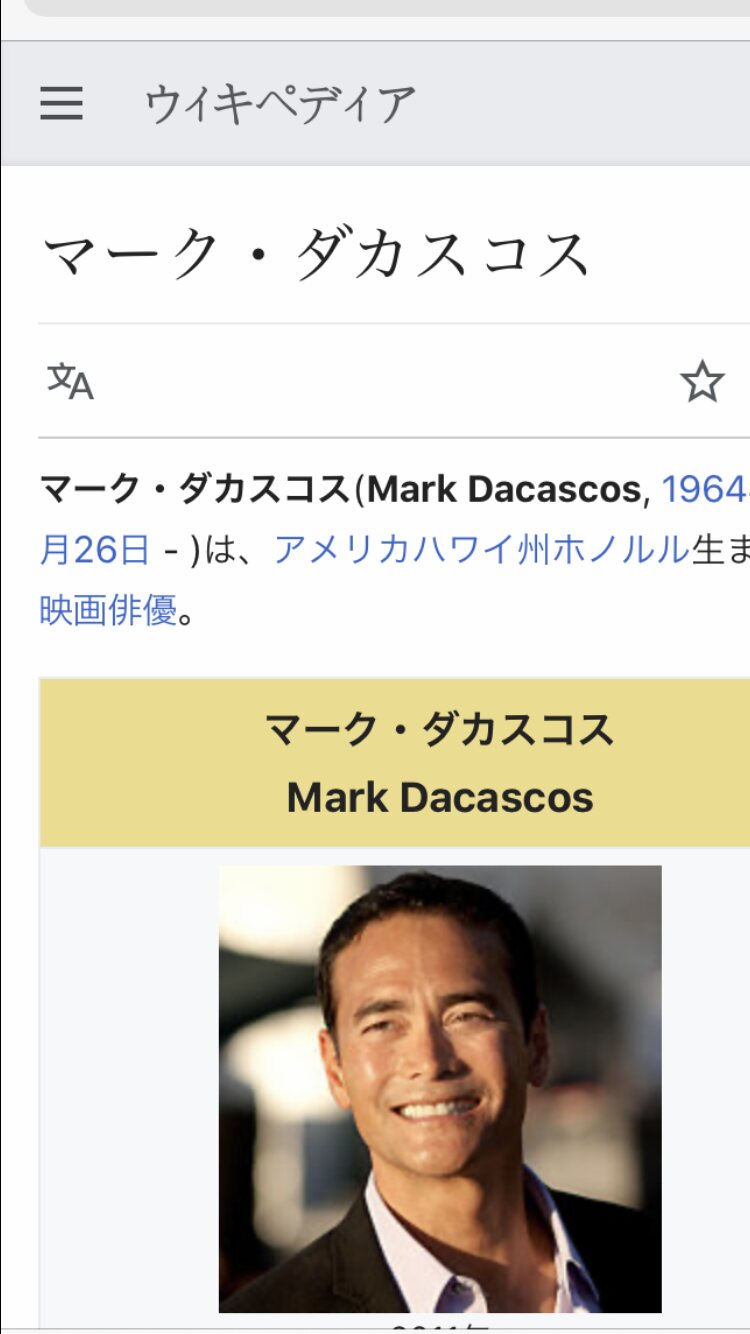
Task: Go to the ウィキペディア home logo
Action: point(280,104)
